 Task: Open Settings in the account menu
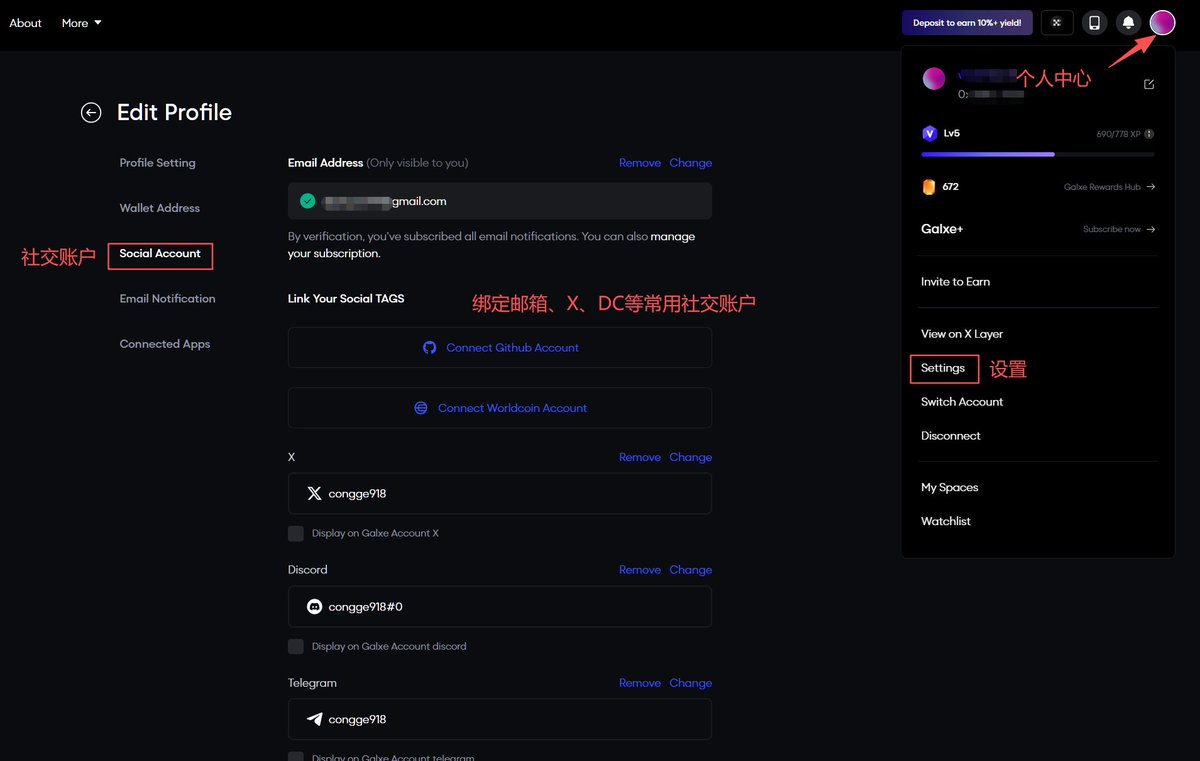click(943, 368)
